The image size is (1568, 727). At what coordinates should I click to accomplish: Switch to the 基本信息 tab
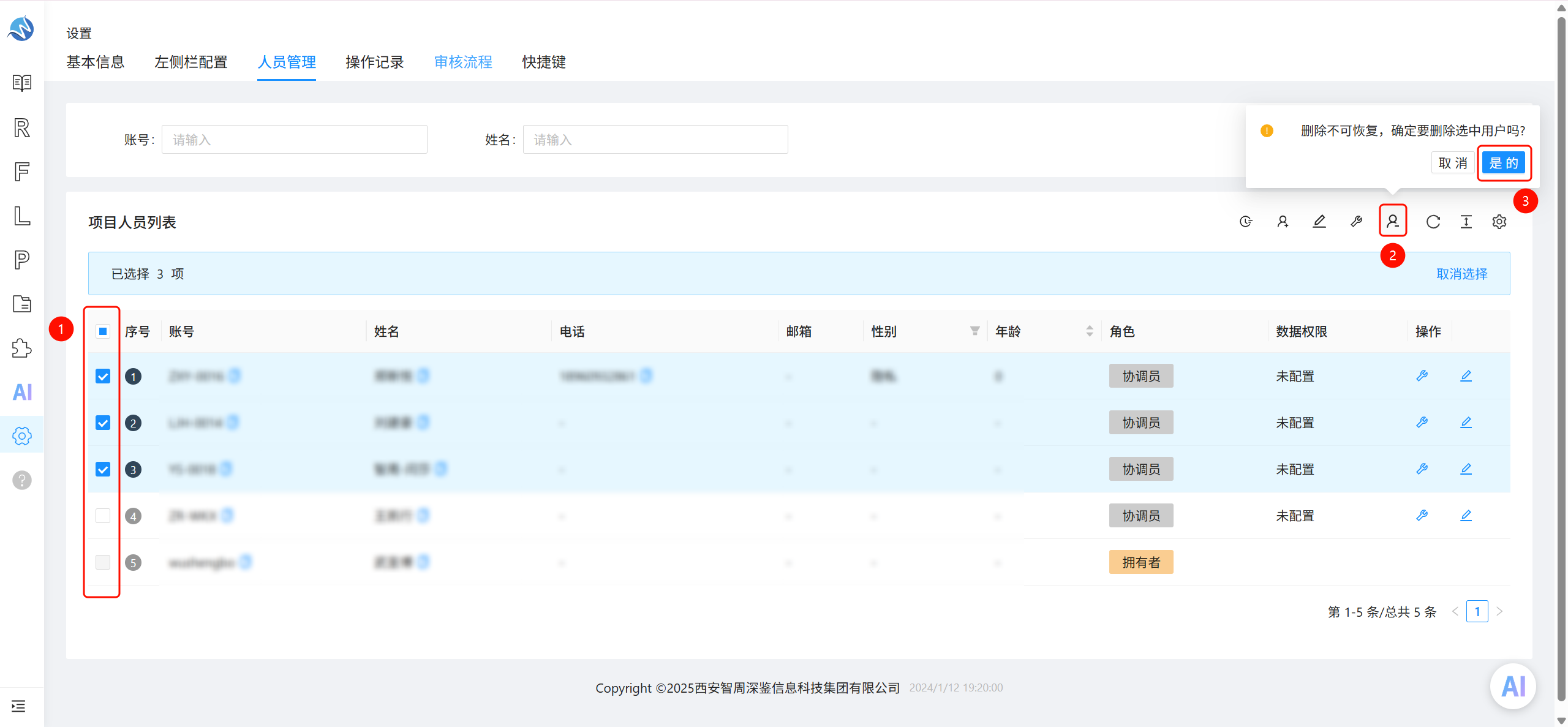pyautogui.click(x=96, y=62)
